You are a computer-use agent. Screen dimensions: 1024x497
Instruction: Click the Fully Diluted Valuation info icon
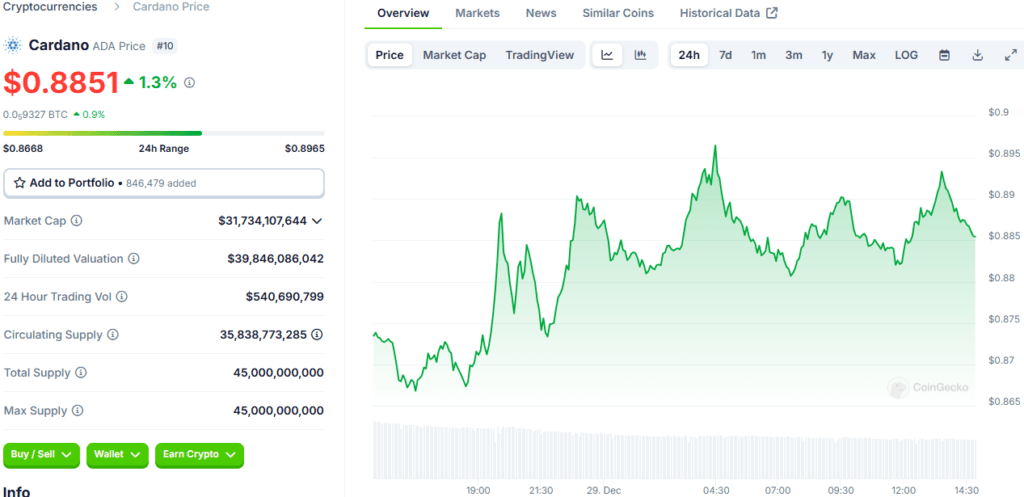(x=134, y=259)
